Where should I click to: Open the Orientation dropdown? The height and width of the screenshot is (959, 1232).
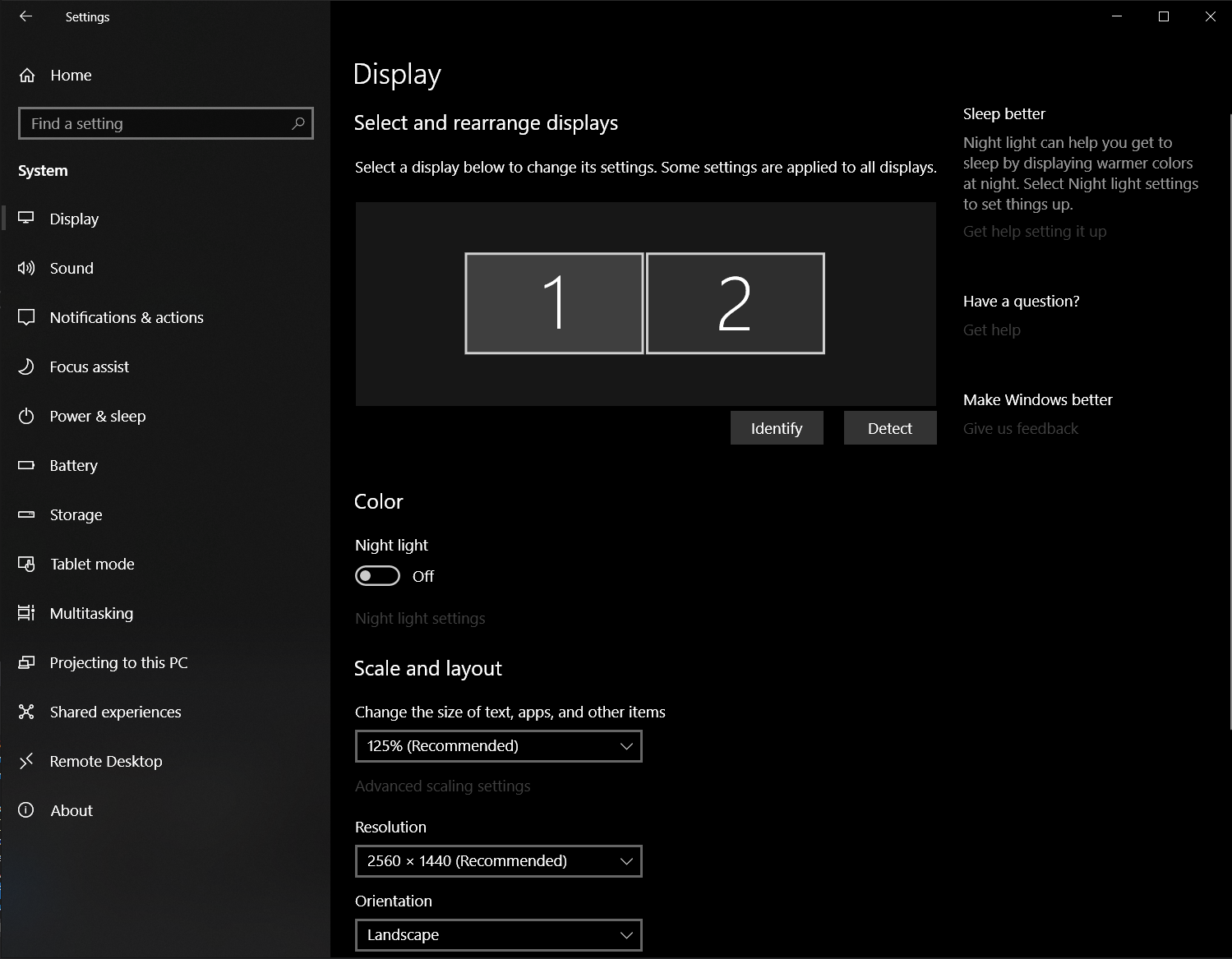click(x=499, y=935)
